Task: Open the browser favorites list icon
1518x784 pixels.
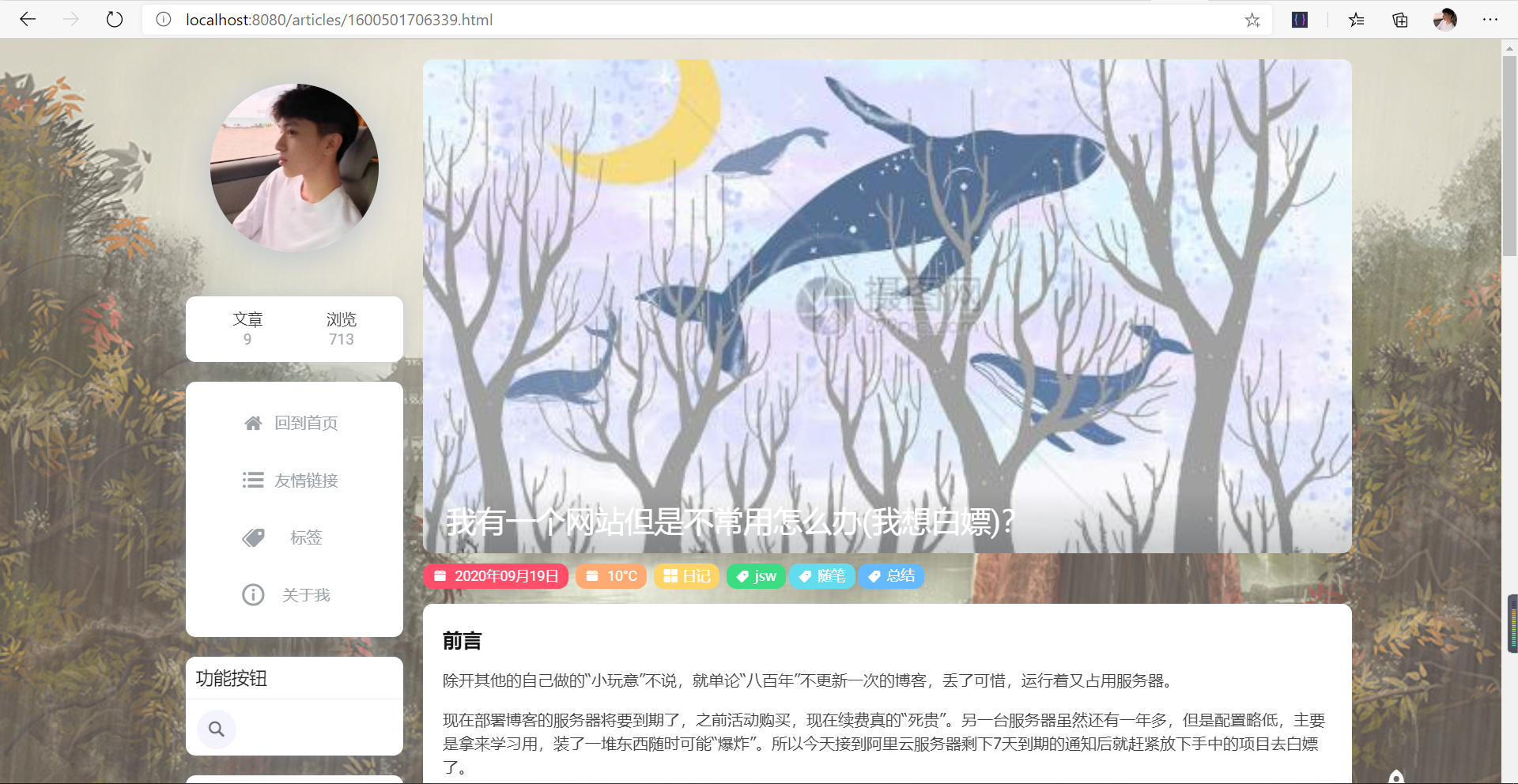Action: [x=1357, y=20]
